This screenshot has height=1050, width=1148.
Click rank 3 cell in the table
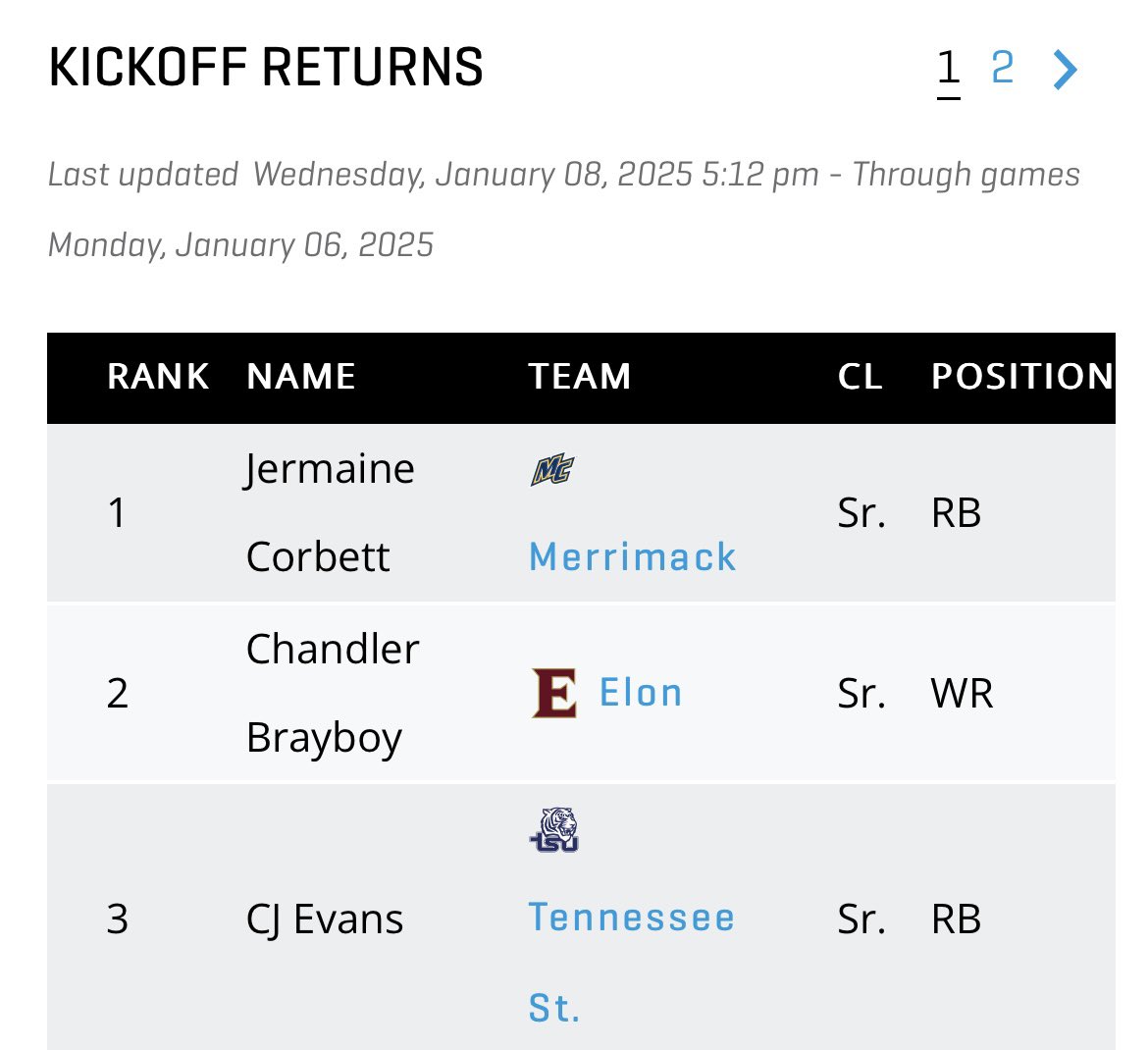[x=117, y=919]
